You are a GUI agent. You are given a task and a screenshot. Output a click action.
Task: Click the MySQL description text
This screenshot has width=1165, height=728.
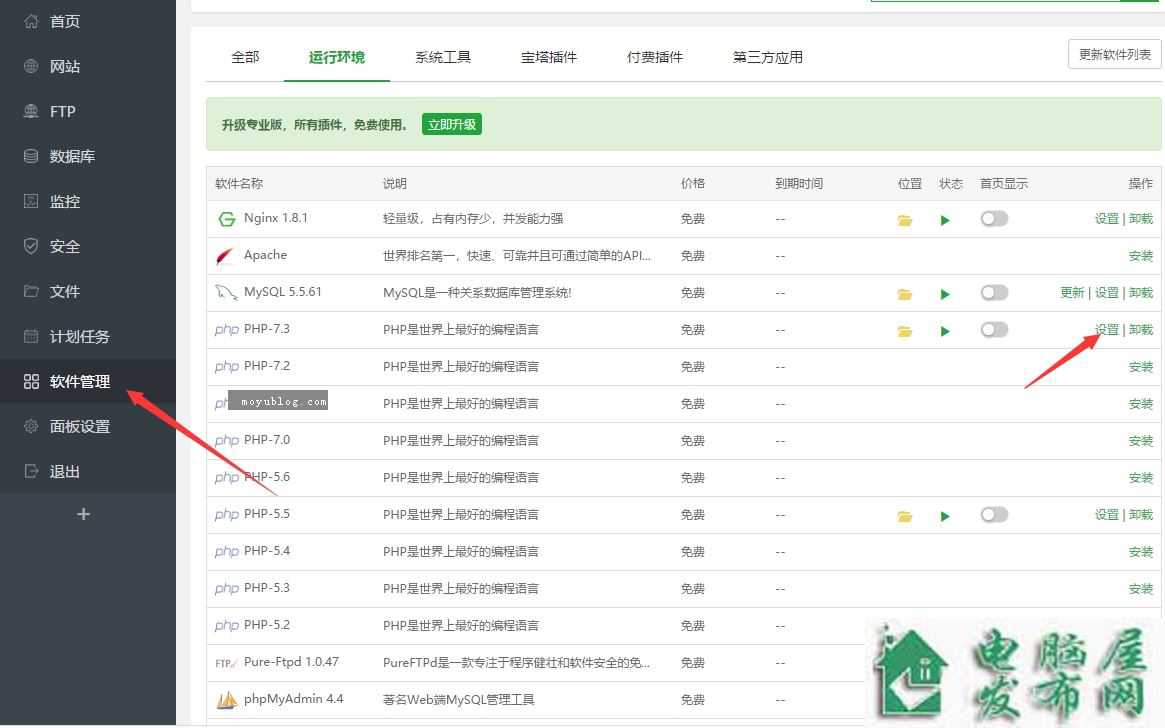coord(477,293)
